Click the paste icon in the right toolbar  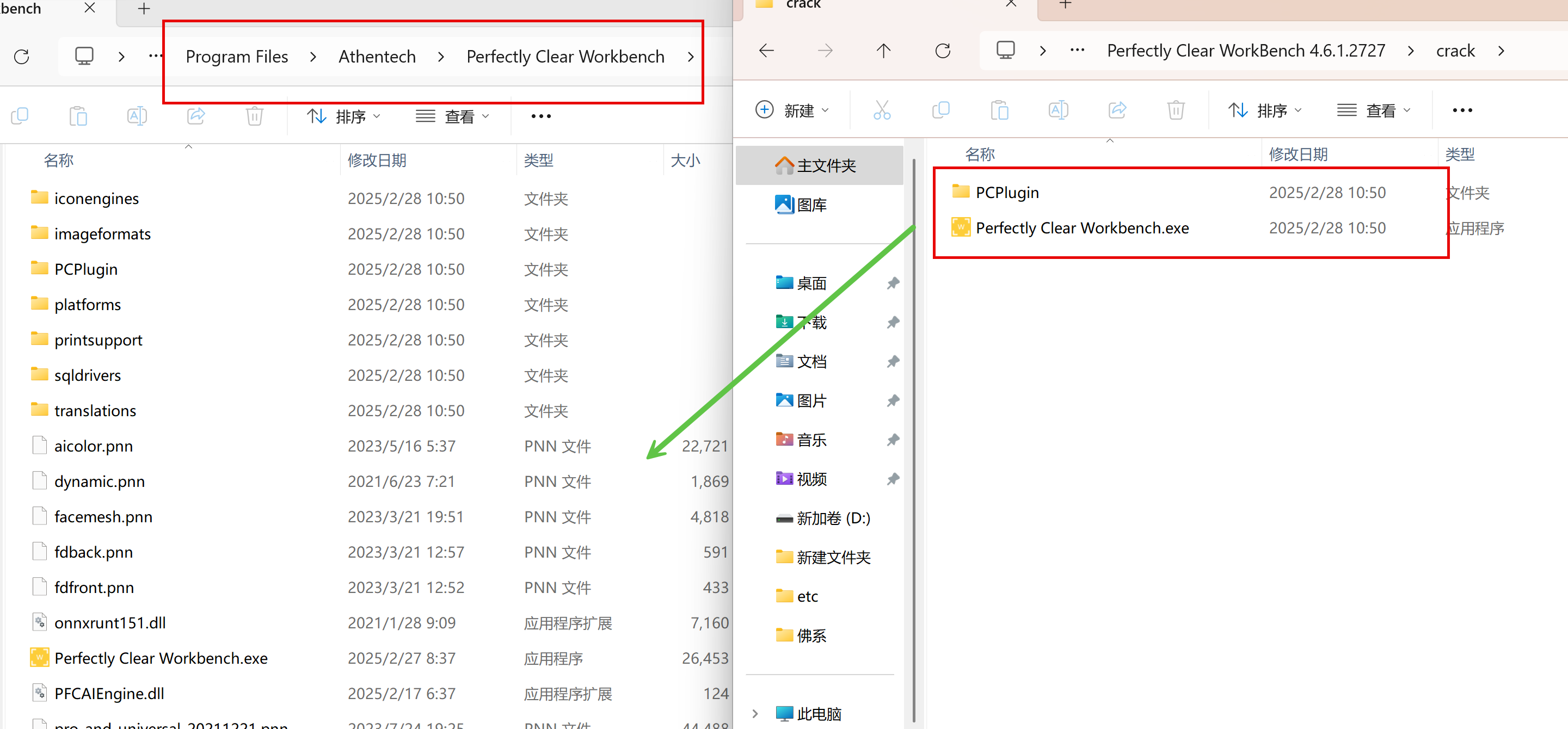pyautogui.click(x=999, y=110)
